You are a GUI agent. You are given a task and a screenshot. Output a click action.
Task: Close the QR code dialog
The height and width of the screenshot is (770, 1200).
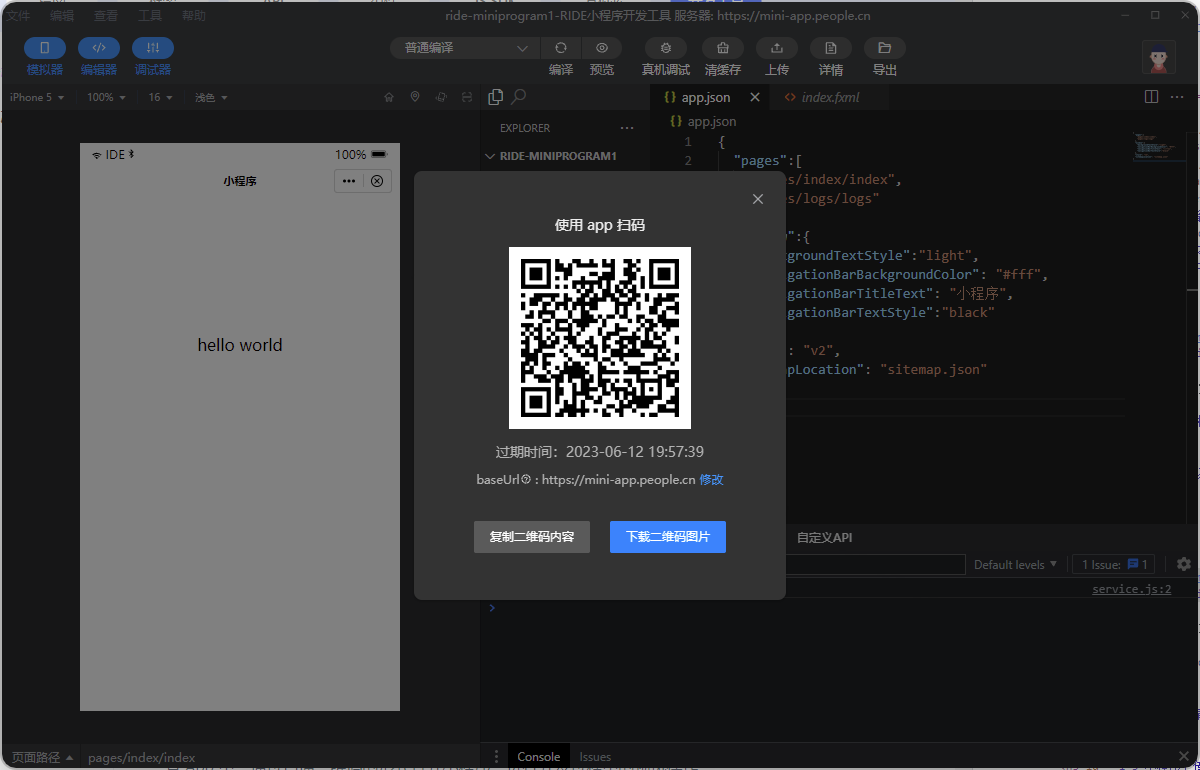pos(758,199)
